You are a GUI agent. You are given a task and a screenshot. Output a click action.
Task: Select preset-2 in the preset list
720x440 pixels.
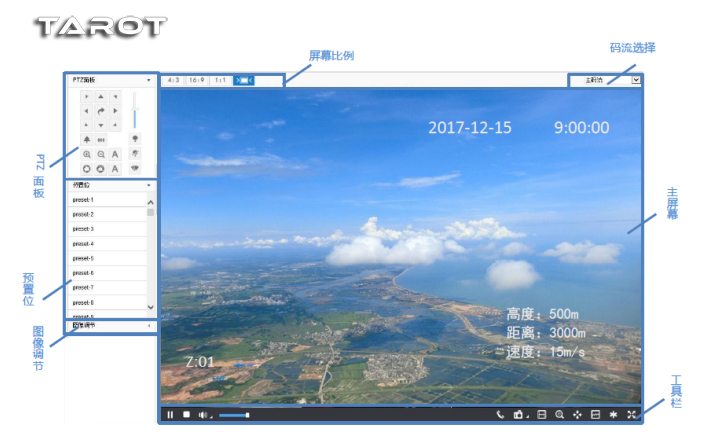pos(107,214)
